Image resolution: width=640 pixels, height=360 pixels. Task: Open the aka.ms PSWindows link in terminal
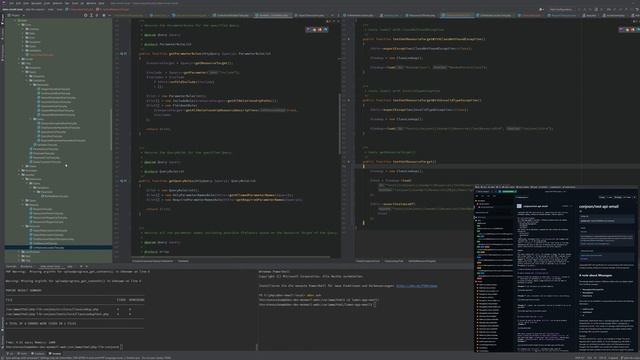[416, 286]
